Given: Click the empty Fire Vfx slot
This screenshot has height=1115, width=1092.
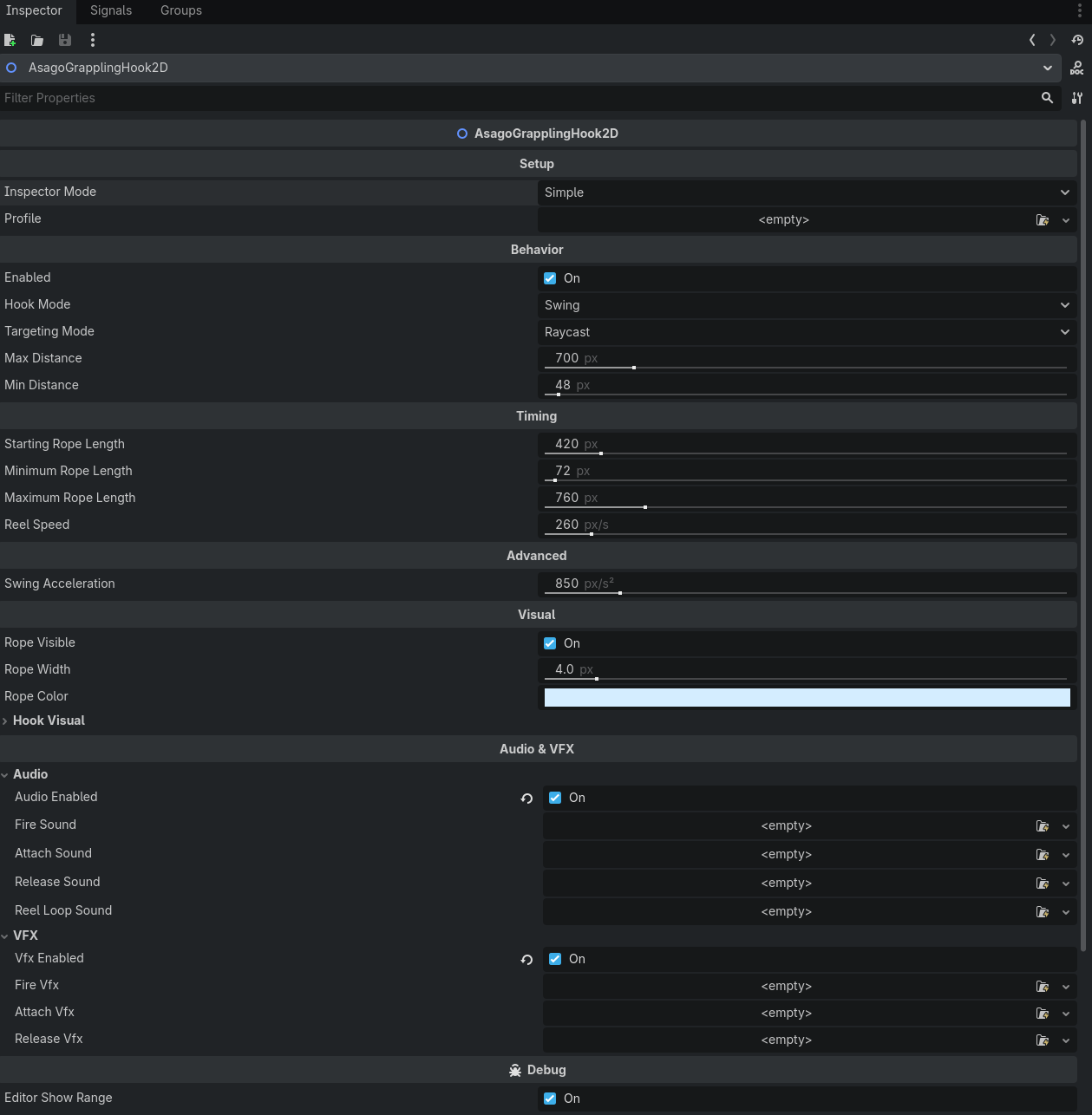Looking at the screenshot, I should pos(787,987).
